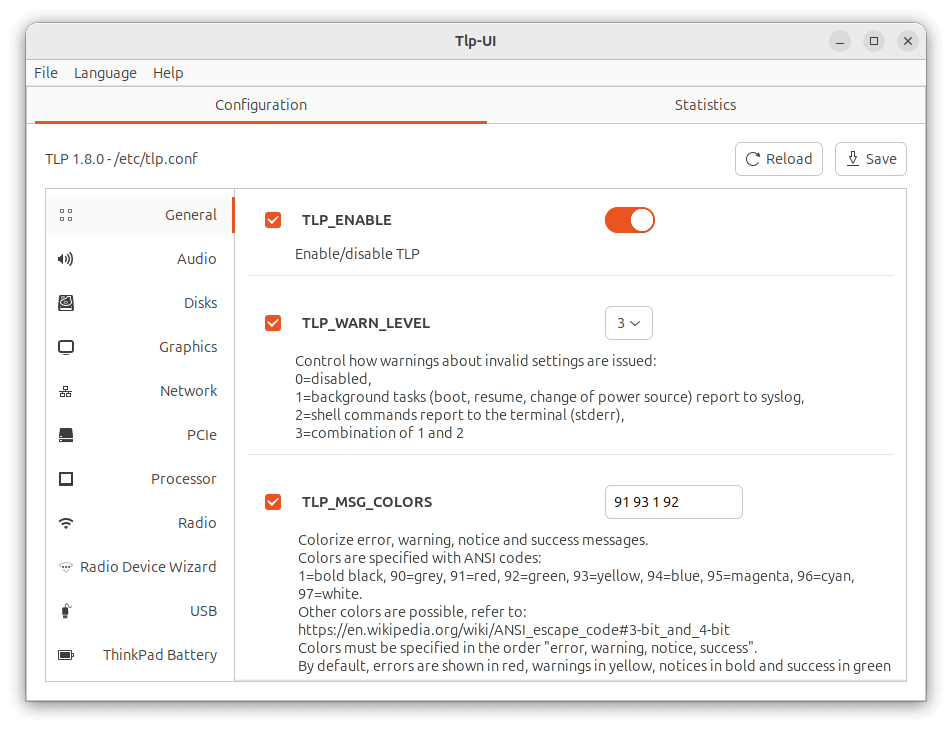Open the warning level dropdown
The height and width of the screenshot is (730, 952).
(628, 323)
